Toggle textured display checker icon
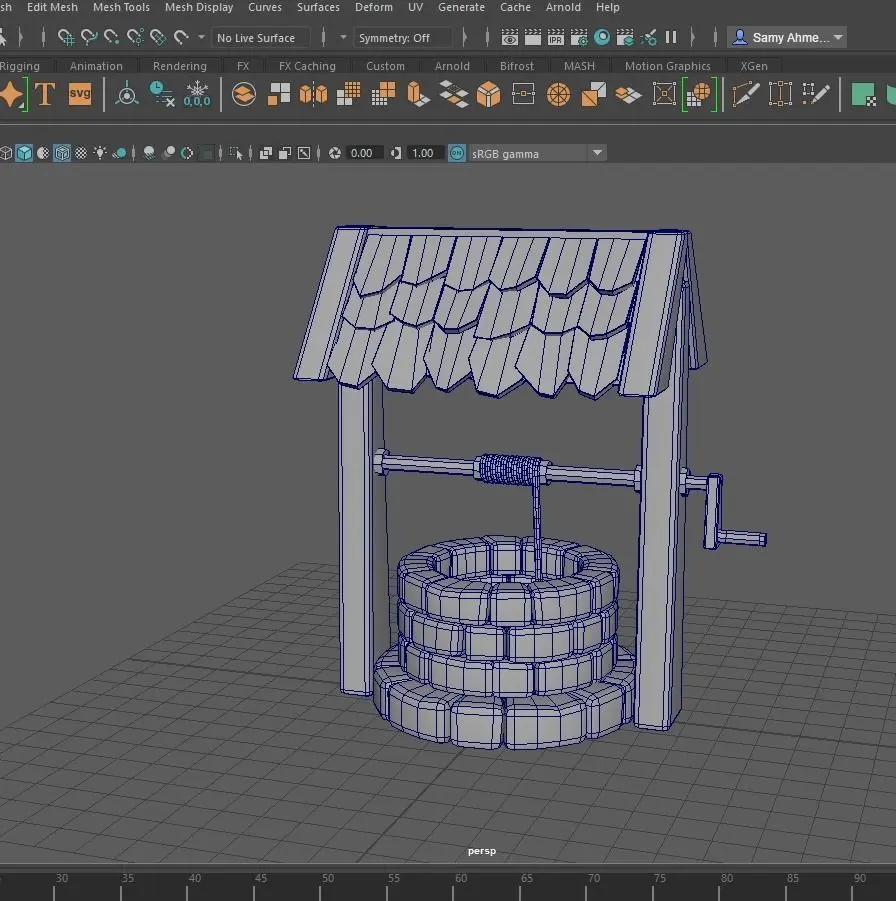 pyautogui.click(x=81, y=153)
